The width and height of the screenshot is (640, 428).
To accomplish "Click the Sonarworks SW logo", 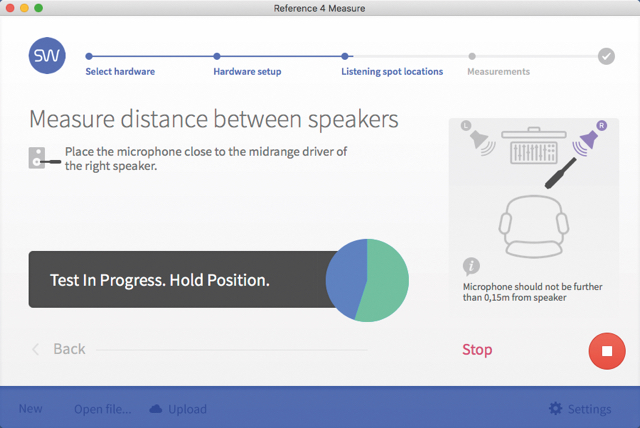I will [47, 55].
